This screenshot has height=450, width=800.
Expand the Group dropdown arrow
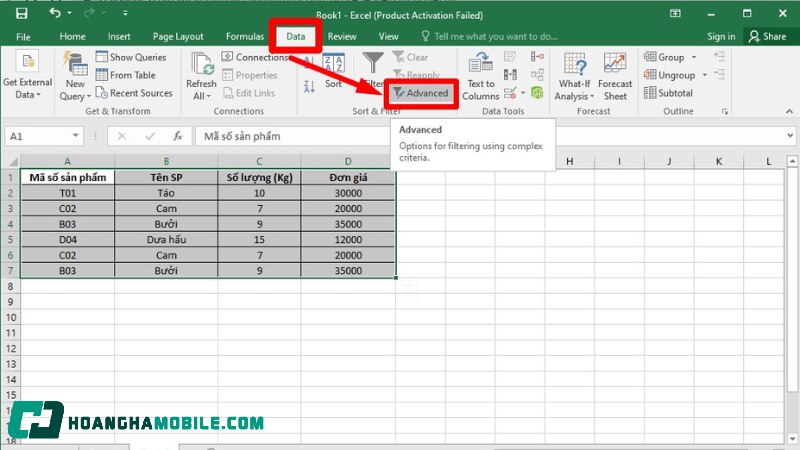(x=694, y=57)
